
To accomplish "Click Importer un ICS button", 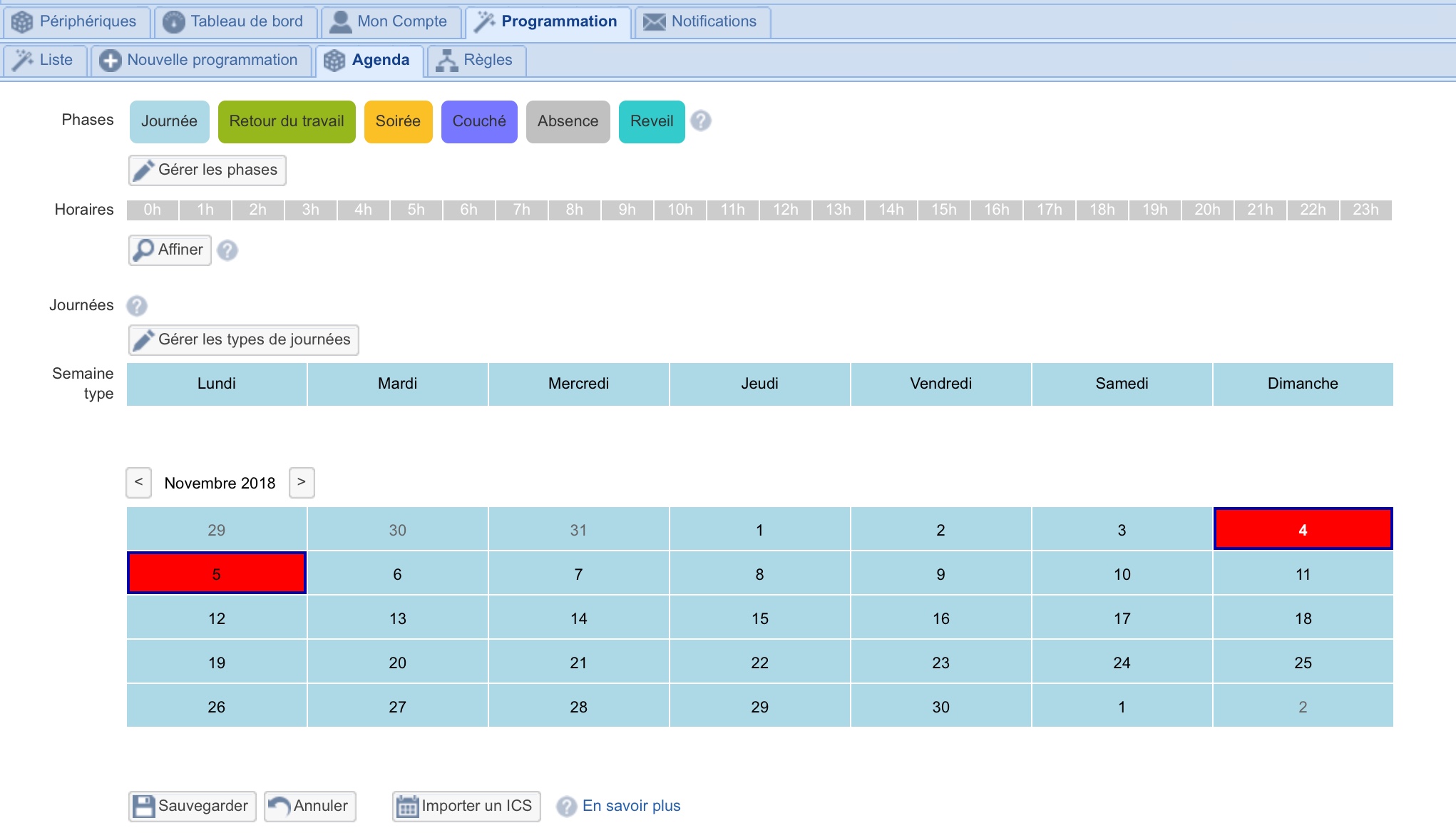I will pos(466,807).
